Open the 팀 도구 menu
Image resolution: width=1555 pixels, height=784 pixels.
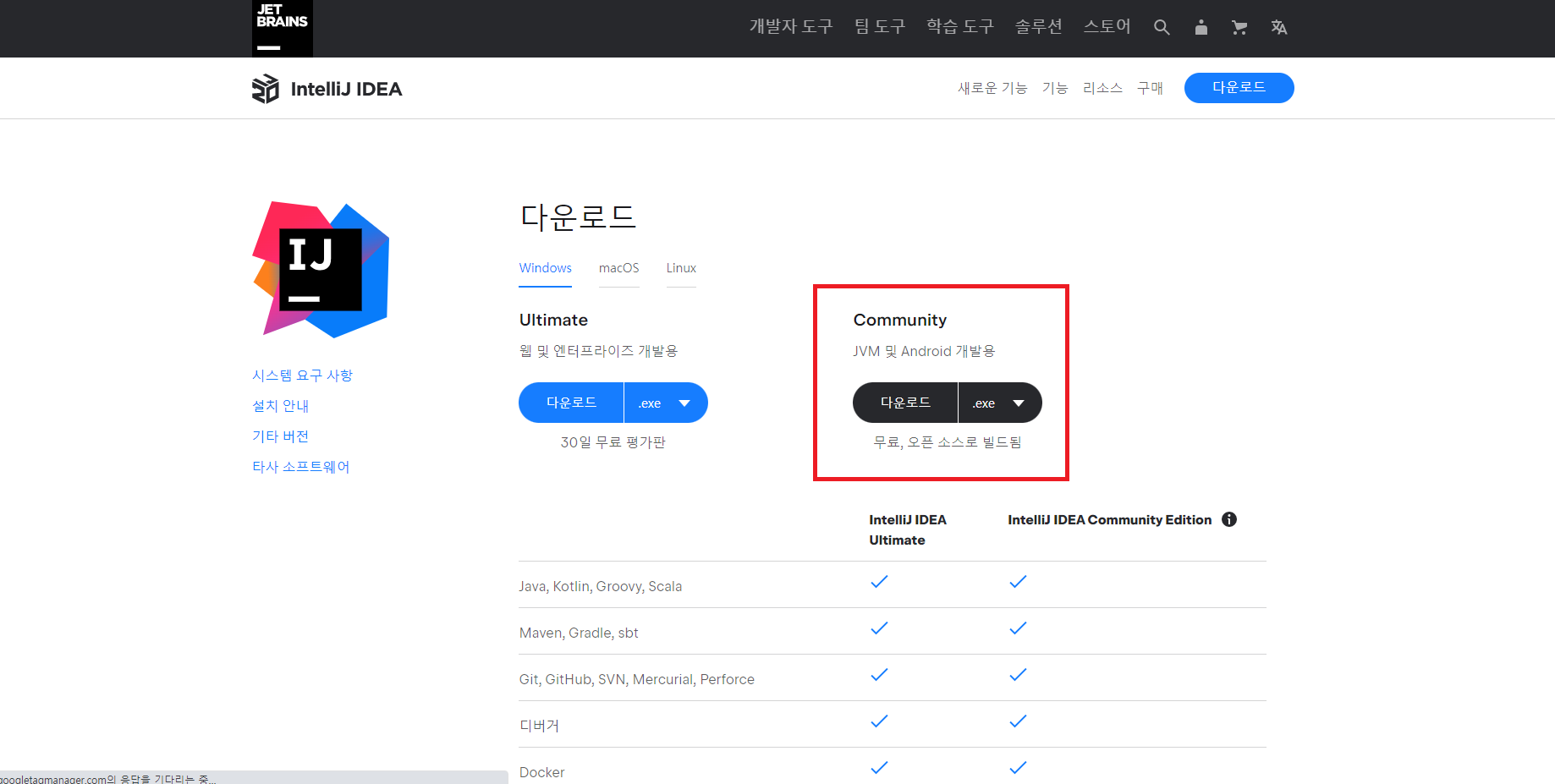(x=880, y=26)
